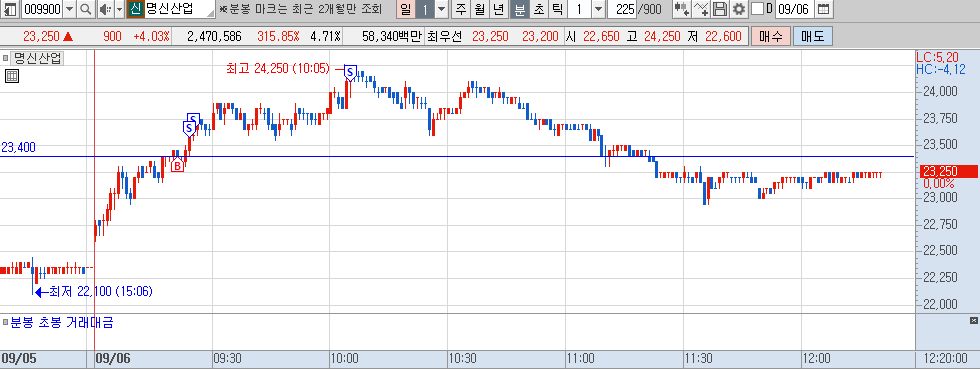The width and height of the screenshot is (980, 369).
Task: Click the 매수 buy button
Action: (771, 36)
